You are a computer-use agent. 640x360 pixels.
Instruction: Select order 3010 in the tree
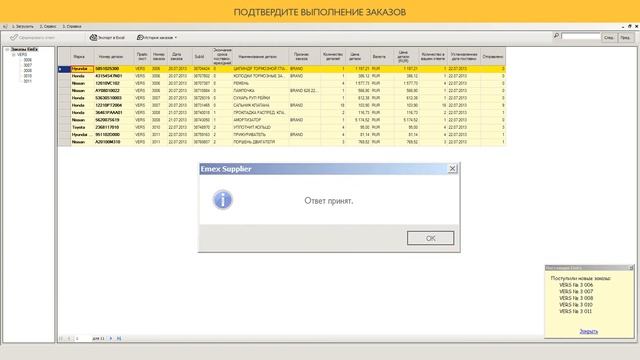click(27, 76)
